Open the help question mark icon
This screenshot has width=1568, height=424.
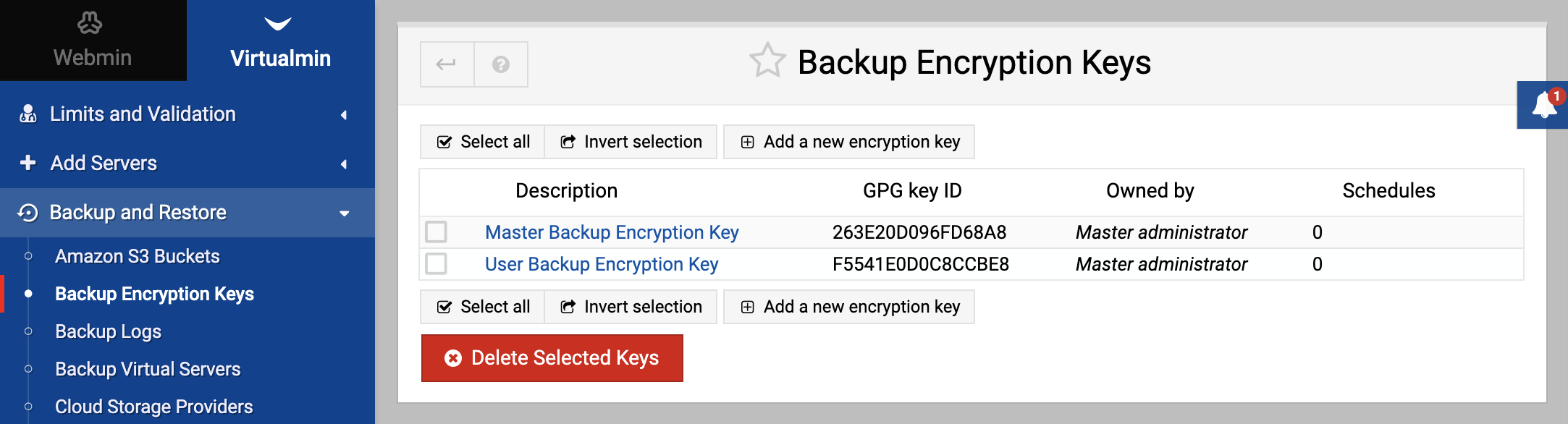pyautogui.click(x=501, y=64)
